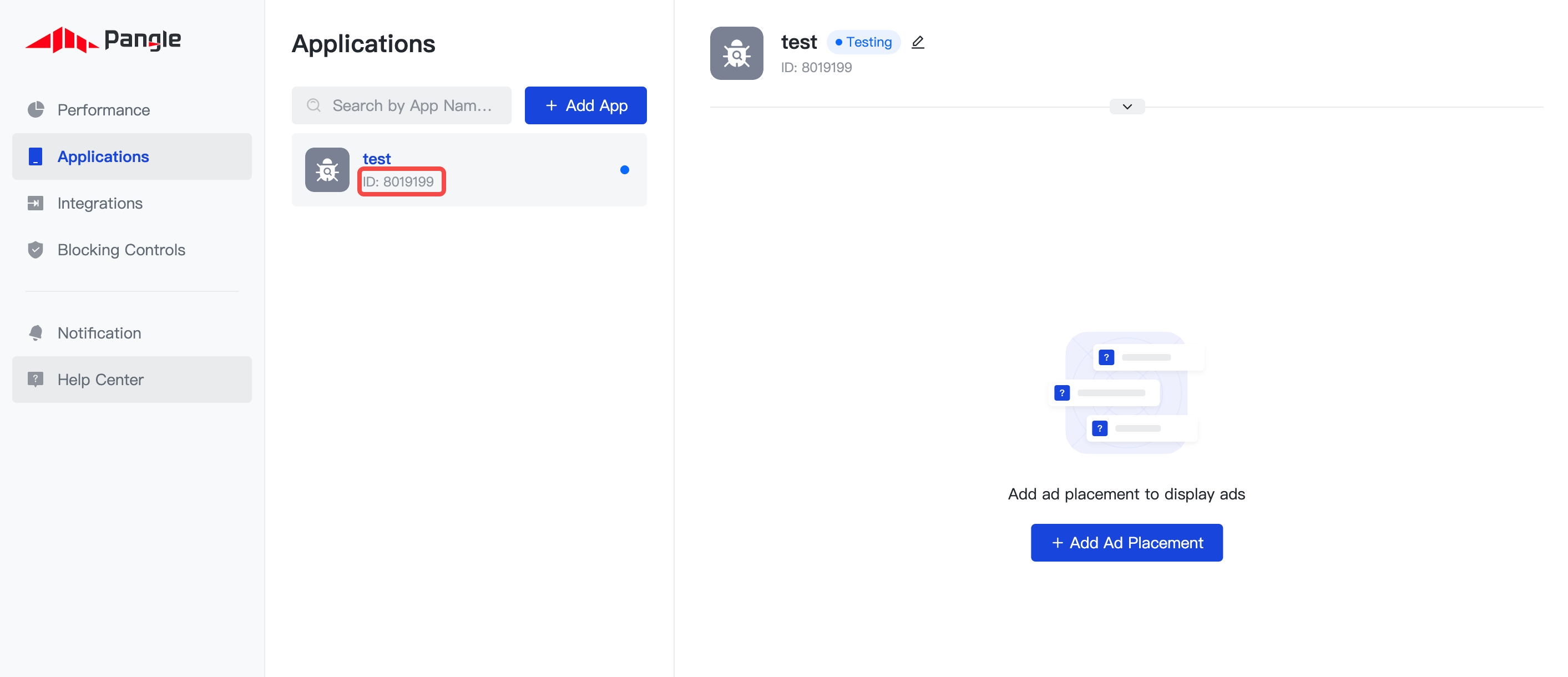Click the Applications phone icon in sidebar
Image resolution: width=1568 pixels, height=677 pixels.
36,156
